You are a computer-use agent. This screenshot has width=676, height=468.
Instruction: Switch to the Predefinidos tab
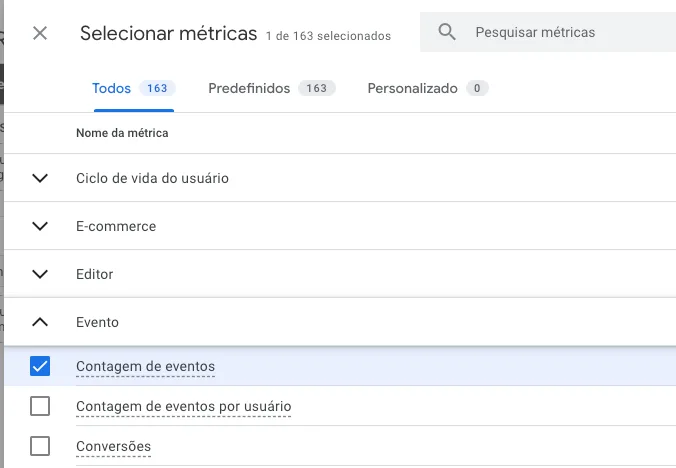click(x=249, y=88)
